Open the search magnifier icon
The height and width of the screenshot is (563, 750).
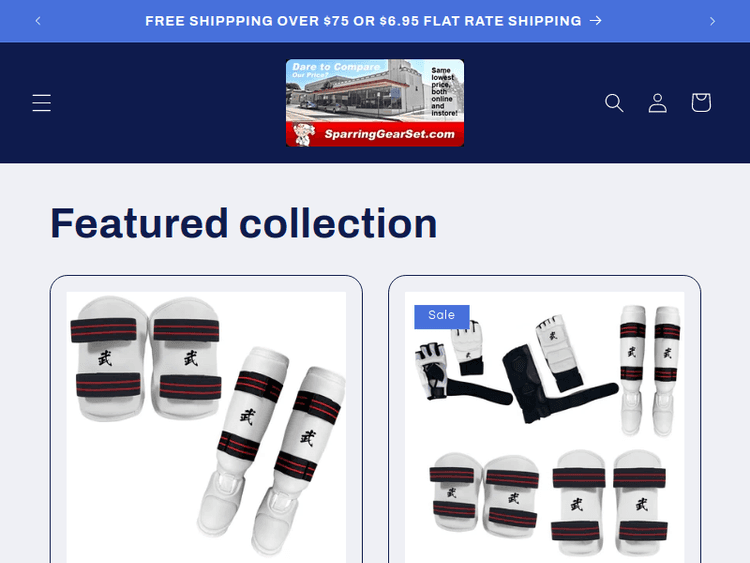coord(614,103)
